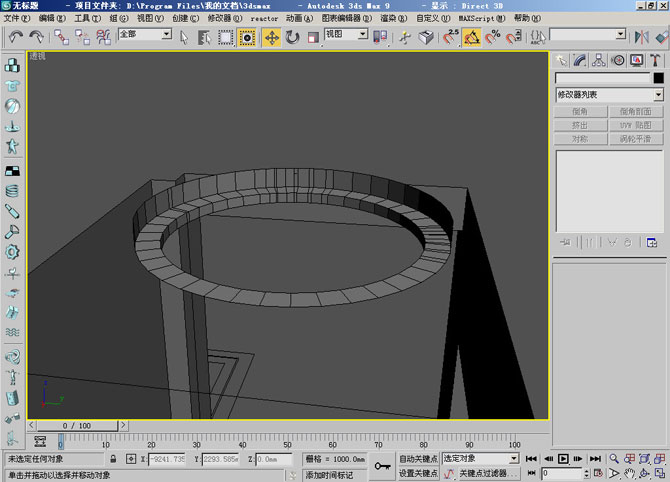
Task: Click the 涡轮平滑 modifier button
Action: click(x=636, y=139)
